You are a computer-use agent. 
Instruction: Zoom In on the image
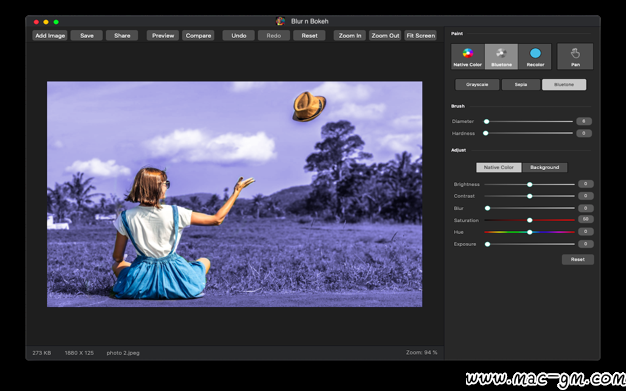(x=350, y=36)
